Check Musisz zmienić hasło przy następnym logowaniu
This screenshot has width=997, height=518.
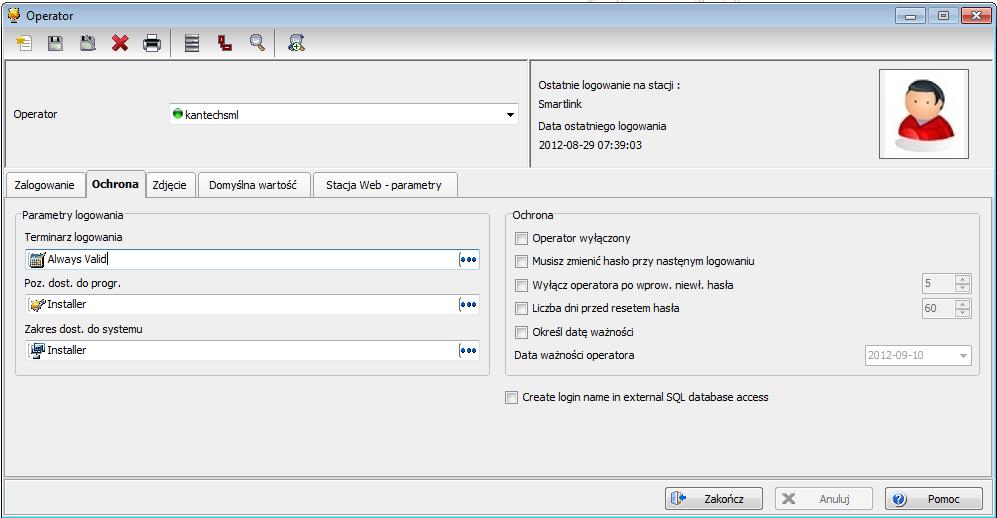click(x=521, y=261)
